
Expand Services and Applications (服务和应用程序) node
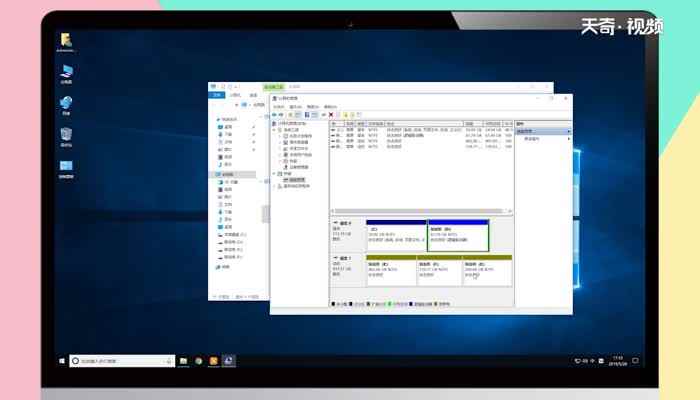point(280,186)
